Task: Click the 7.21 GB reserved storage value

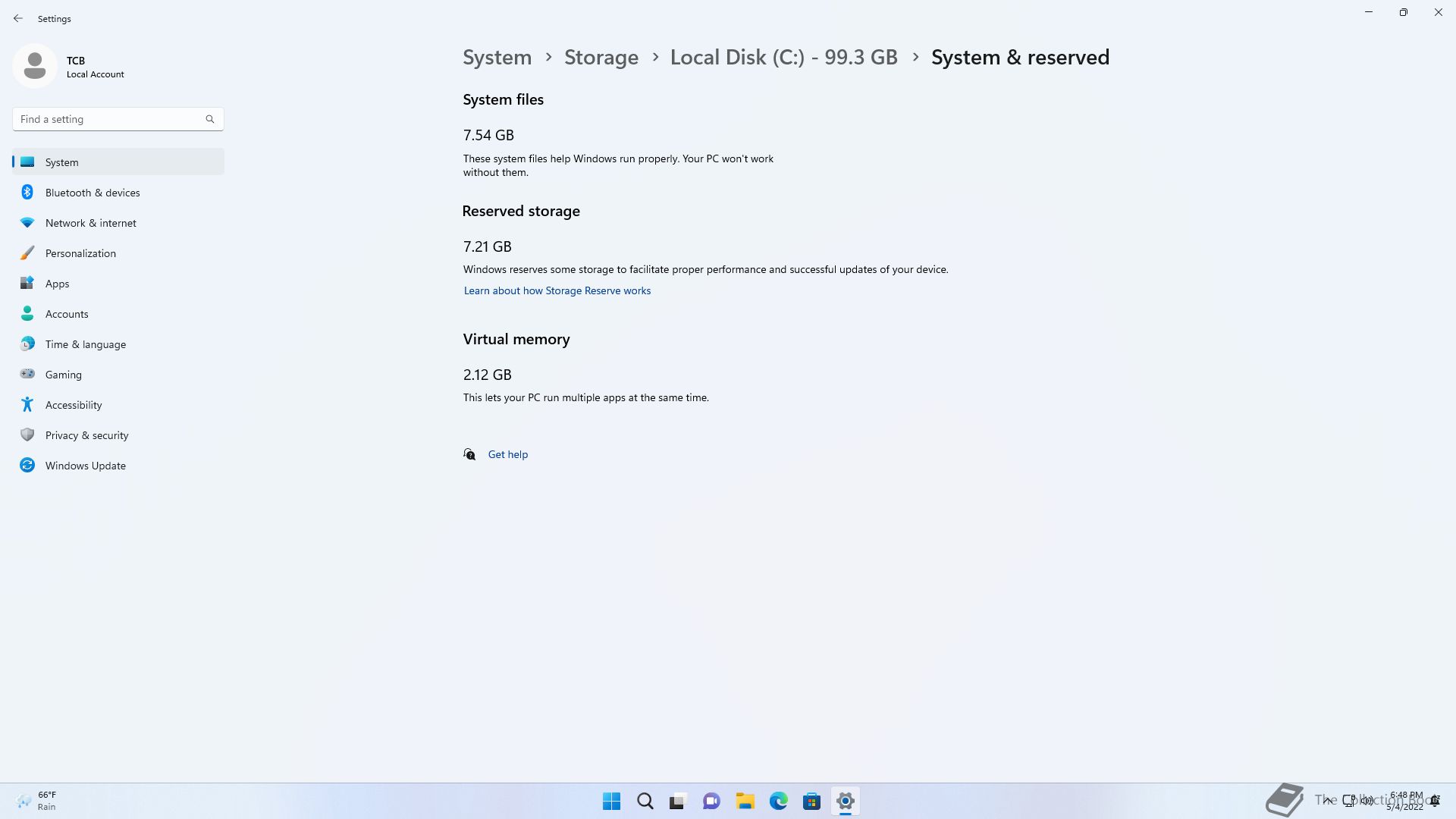Action: (488, 247)
